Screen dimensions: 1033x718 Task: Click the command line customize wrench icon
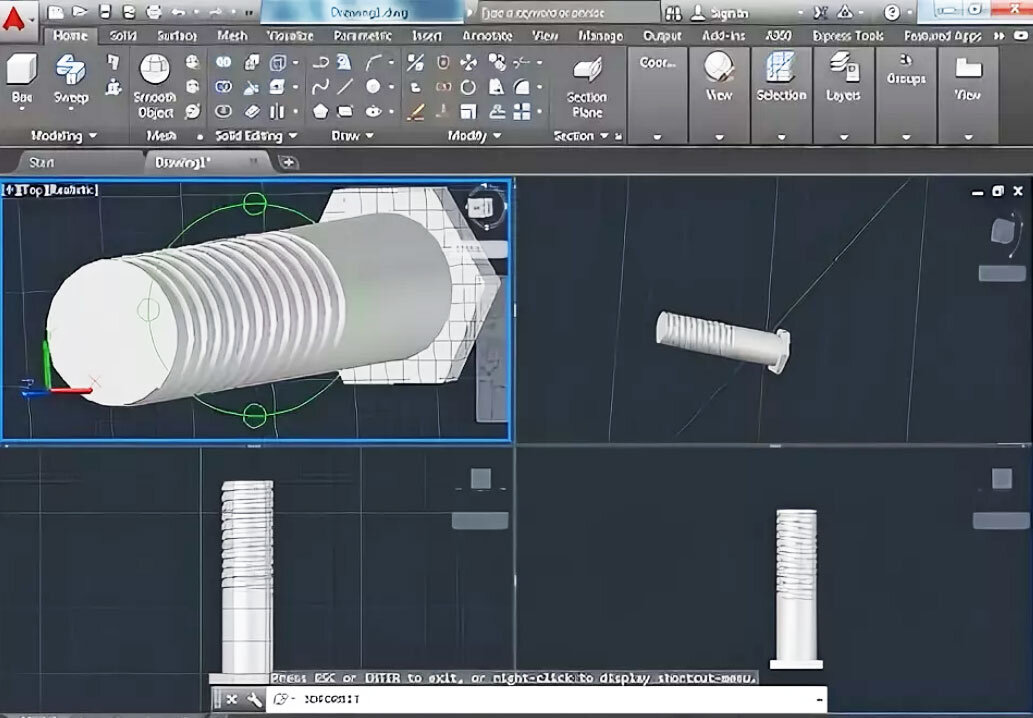pos(254,700)
